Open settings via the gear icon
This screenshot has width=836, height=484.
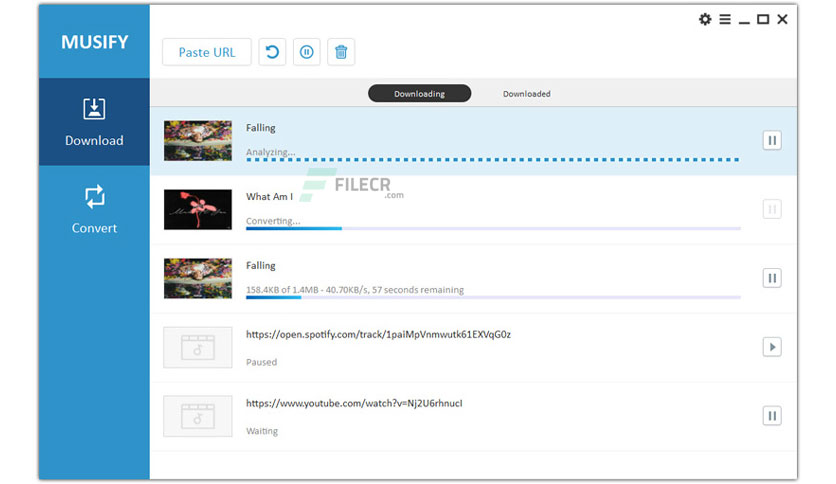705,19
